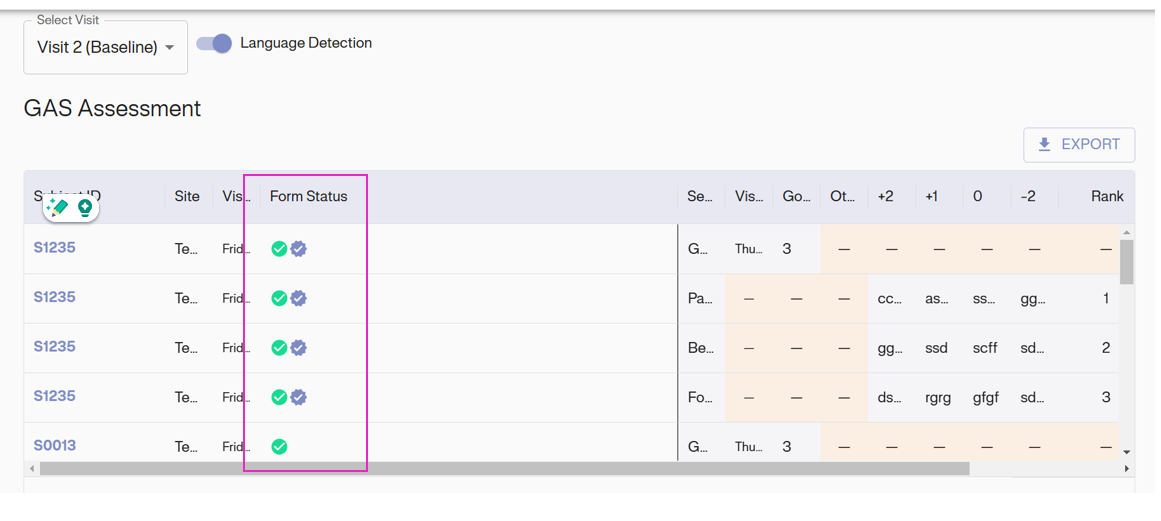Export the GAS Assessment table

pos(1078,145)
